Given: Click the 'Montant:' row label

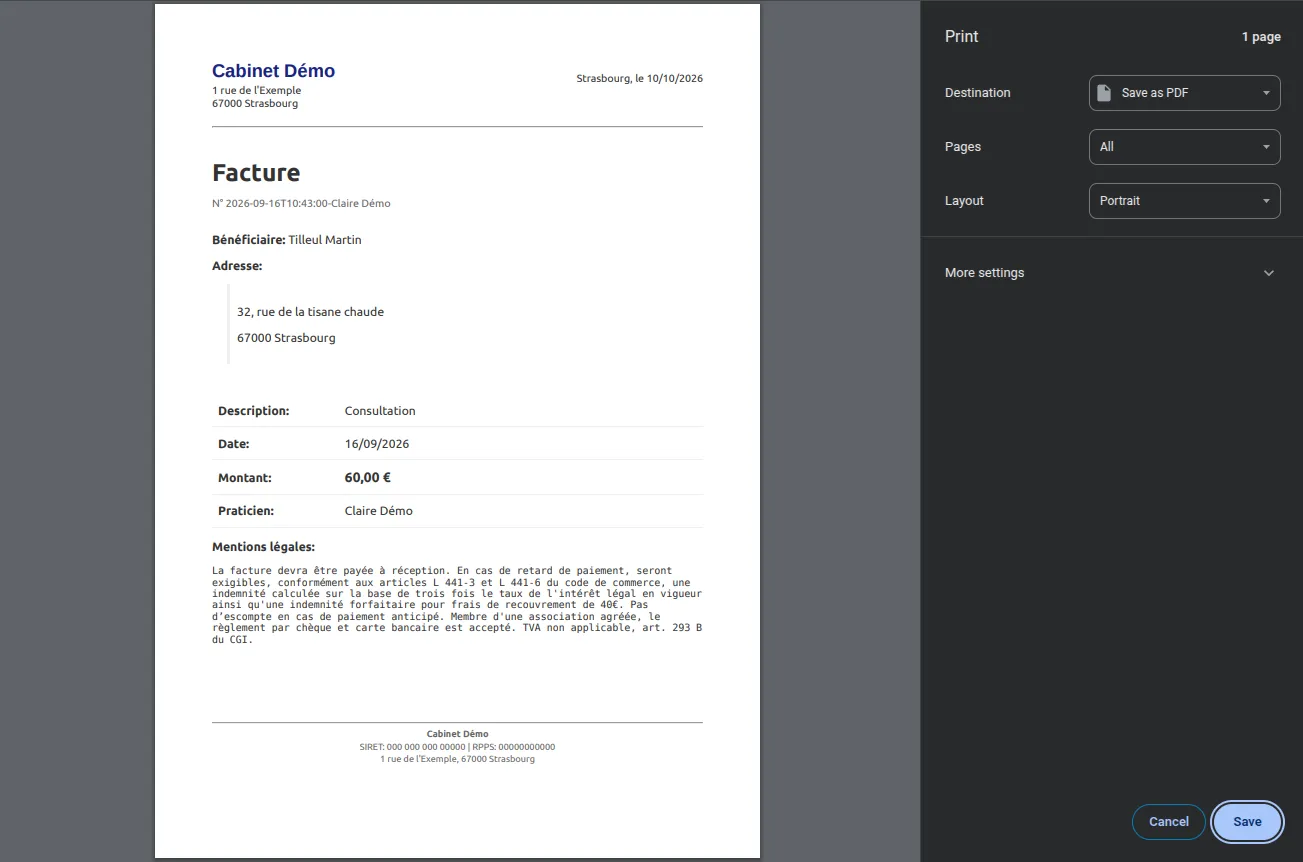Looking at the screenshot, I should tap(245, 478).
